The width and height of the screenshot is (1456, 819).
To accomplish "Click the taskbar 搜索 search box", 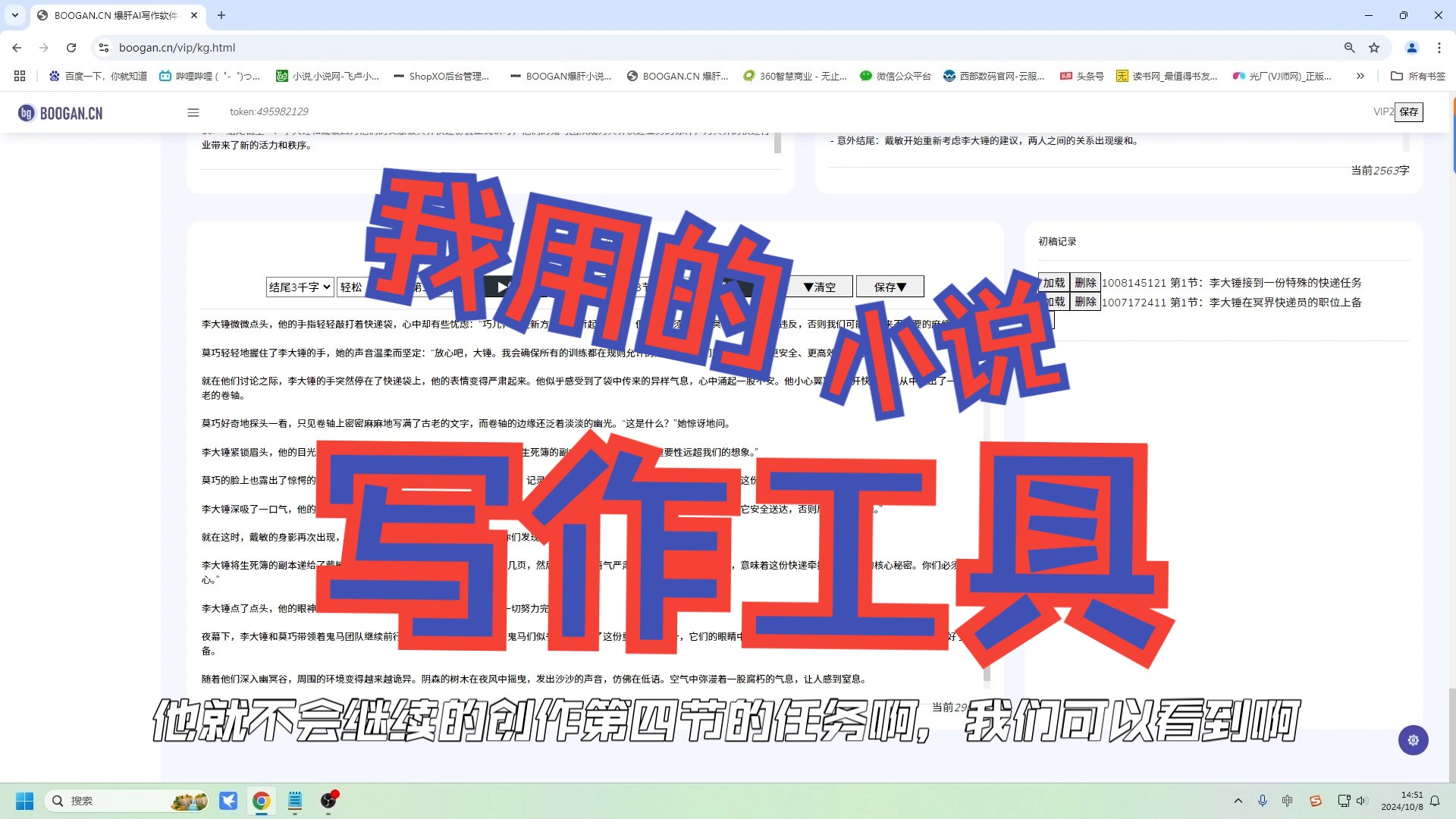I will [x=127, y=801].
